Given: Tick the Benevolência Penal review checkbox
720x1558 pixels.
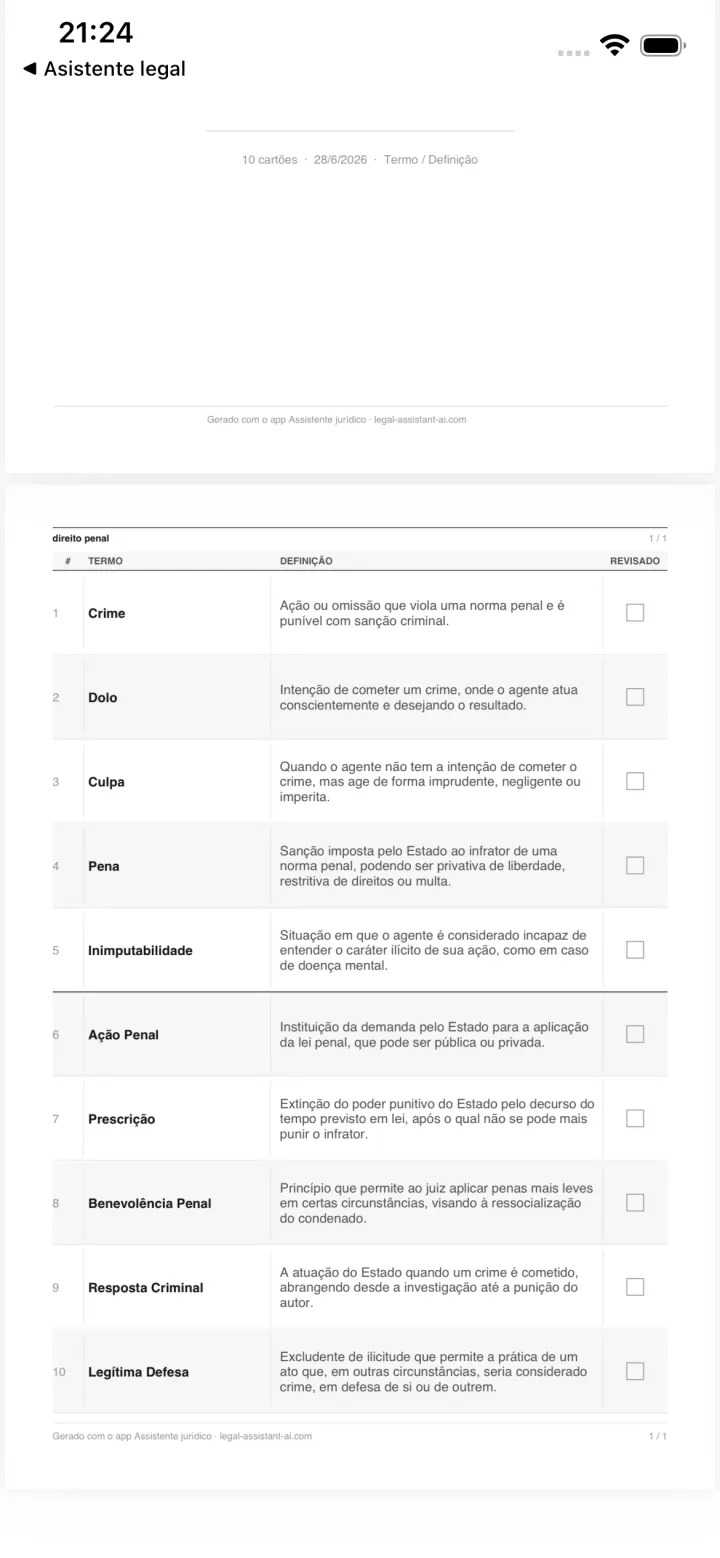Looking at the screenshot, I should point(635,1203).
